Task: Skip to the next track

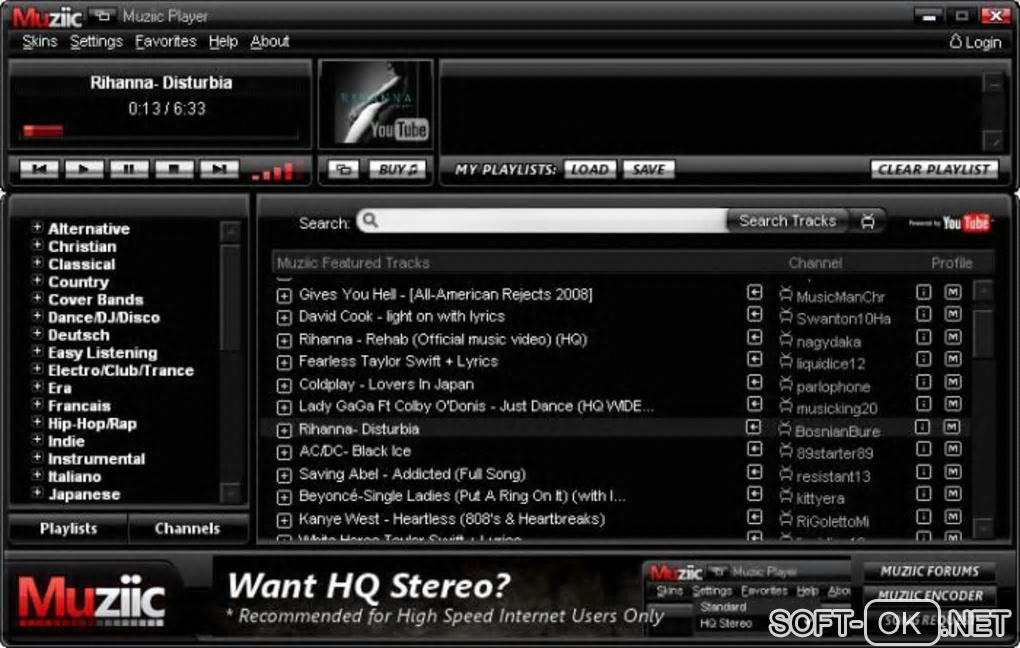Action: click(x=219, y=169)
